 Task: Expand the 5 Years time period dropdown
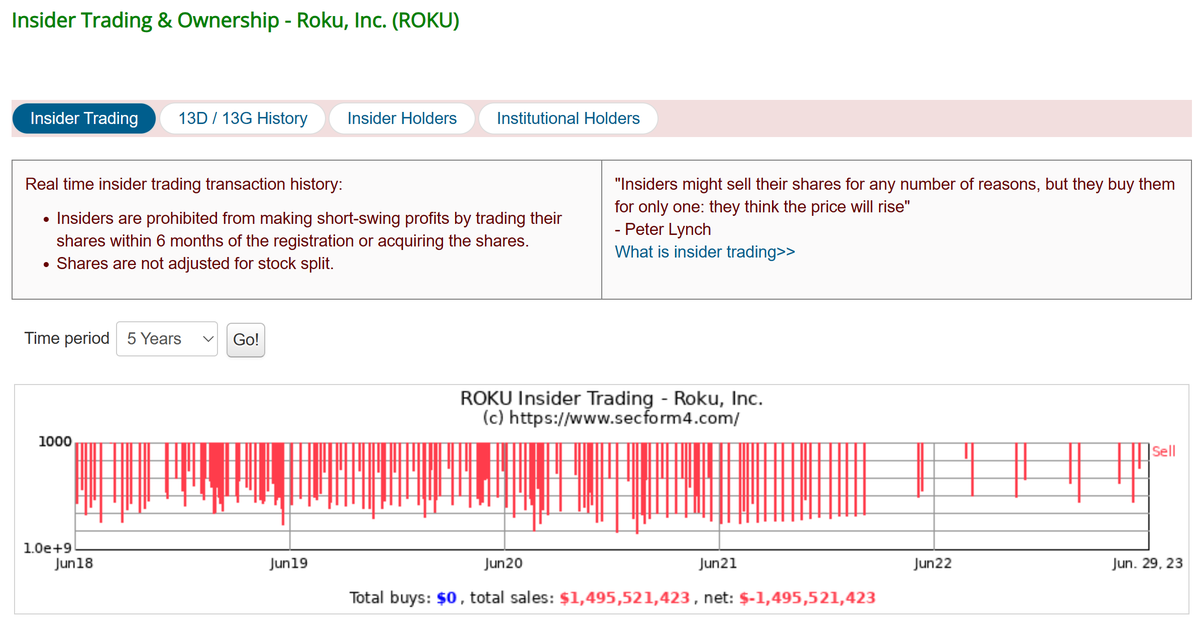(167, 339)
